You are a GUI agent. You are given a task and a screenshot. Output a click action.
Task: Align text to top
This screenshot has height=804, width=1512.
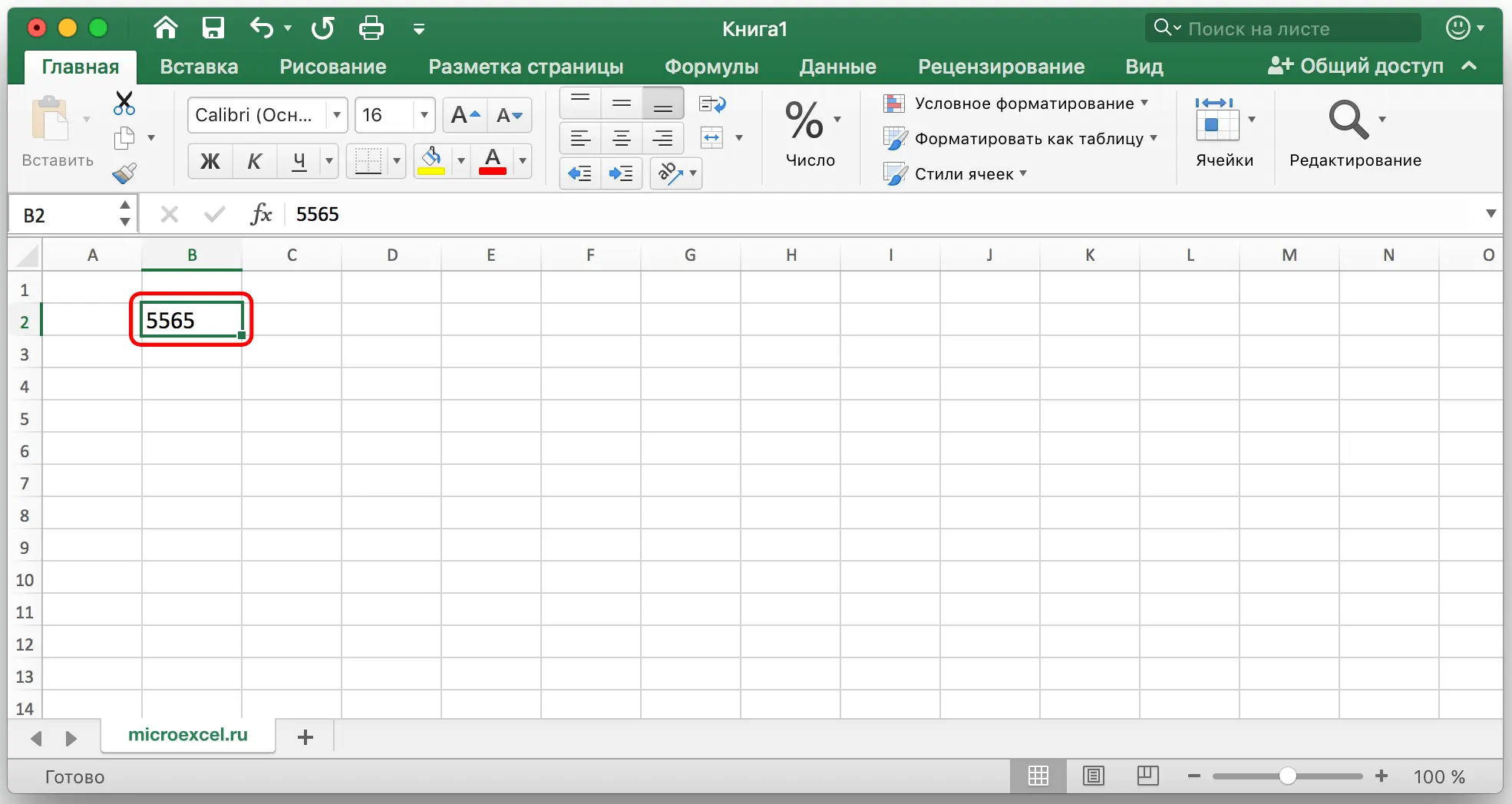coord(580,103)
